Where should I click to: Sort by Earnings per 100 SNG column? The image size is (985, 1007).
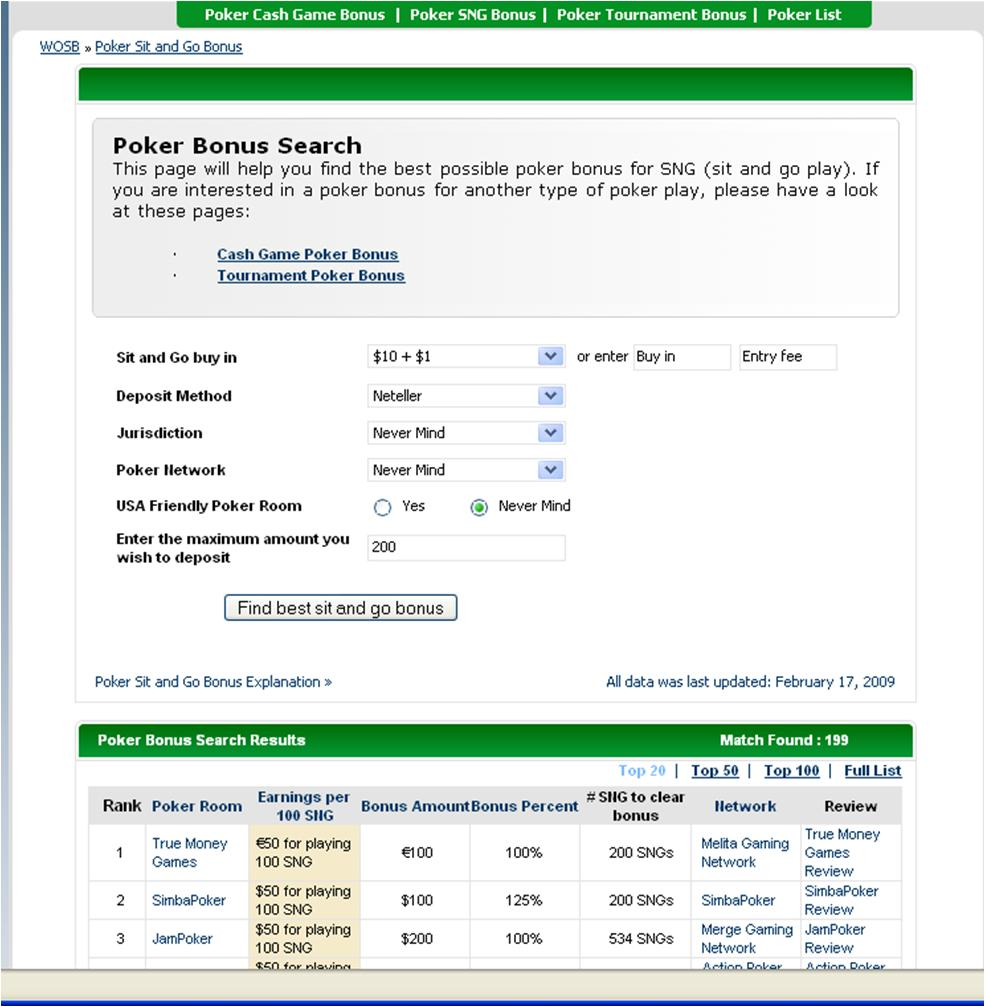(304, 806)
